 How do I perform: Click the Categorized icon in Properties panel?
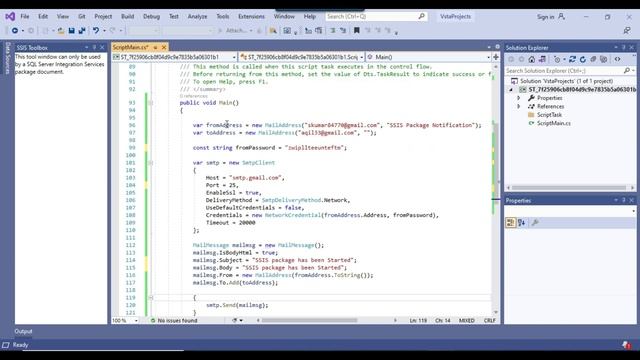pos(511,222)
